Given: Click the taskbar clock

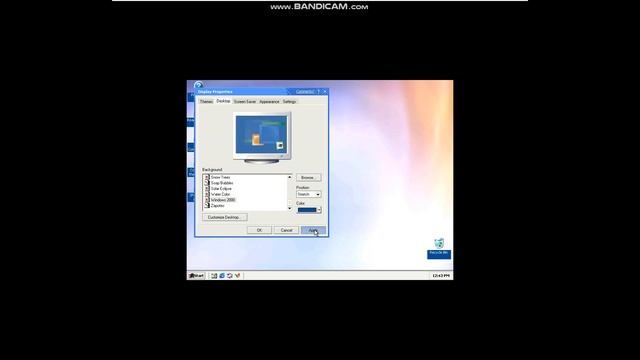Looking at the screenshot, I should (441, 276).
